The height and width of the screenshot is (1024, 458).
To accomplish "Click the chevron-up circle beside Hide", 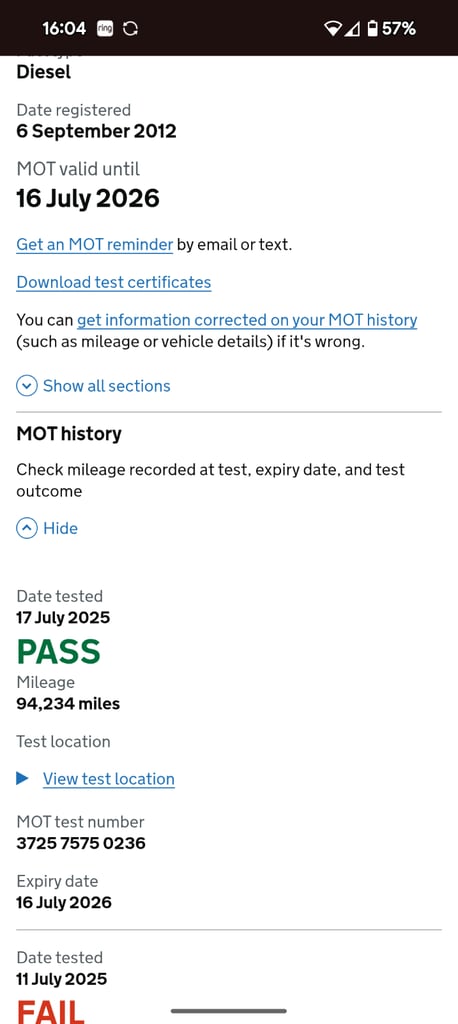I will coord(27,528).
